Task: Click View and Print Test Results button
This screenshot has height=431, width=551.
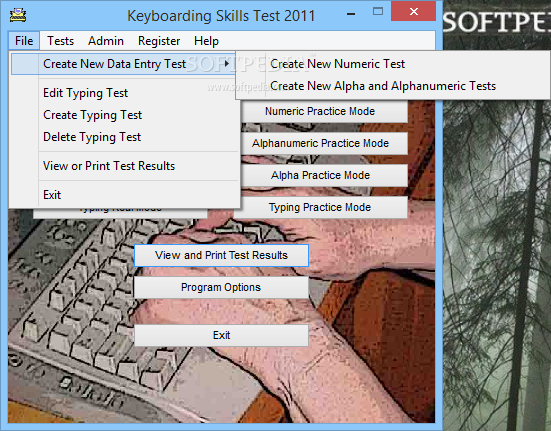Action: point(221,255)
